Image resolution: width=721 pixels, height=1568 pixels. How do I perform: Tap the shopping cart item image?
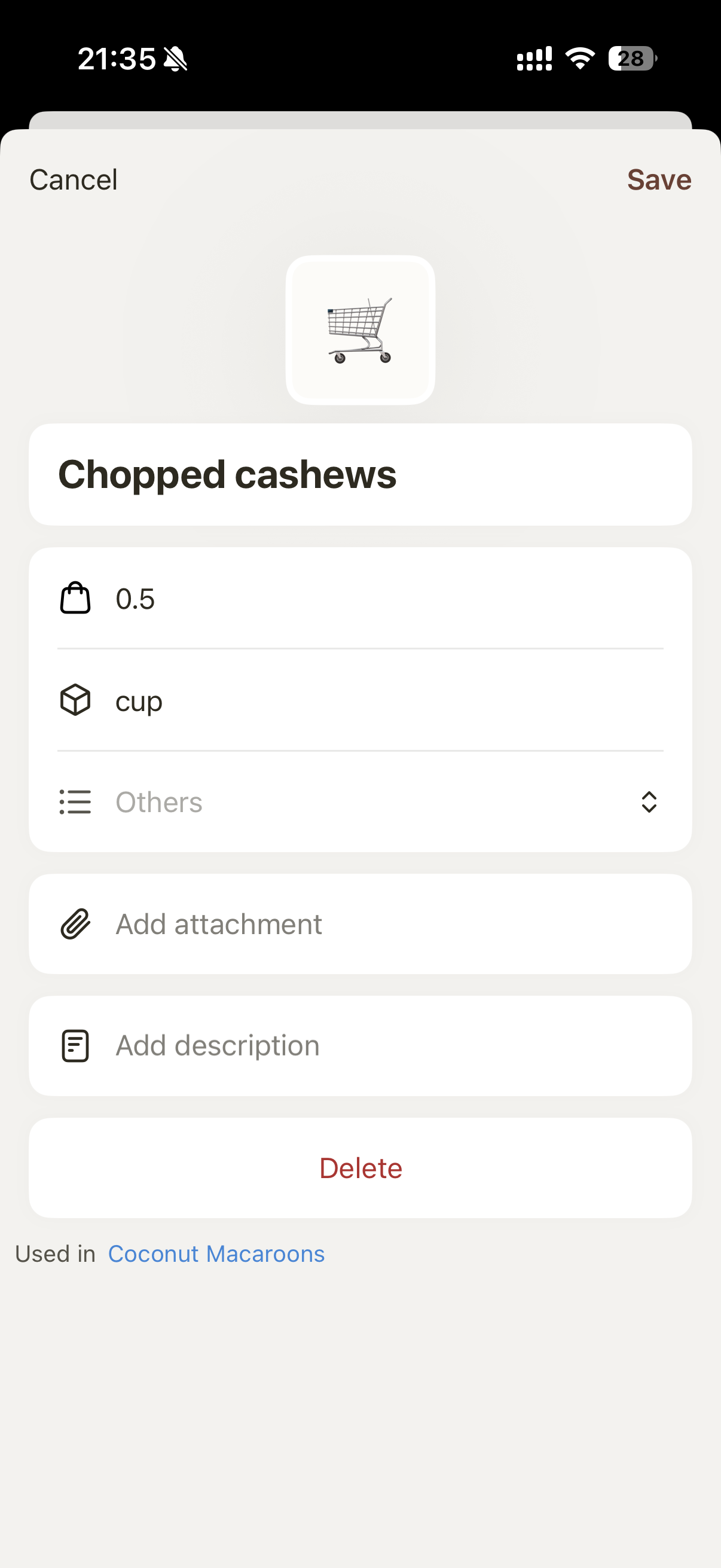click(x=360, y=330)
